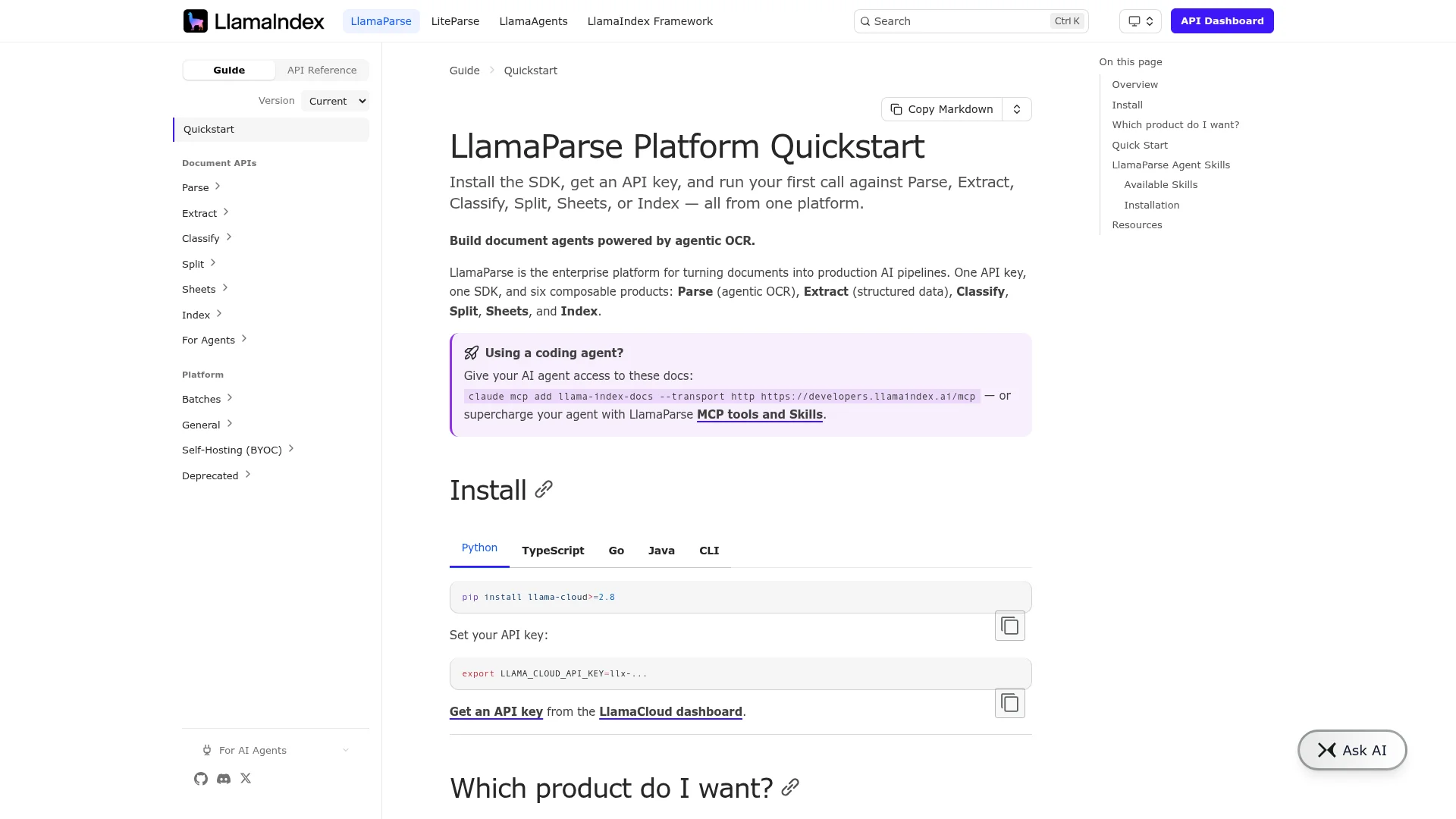The height and width of the screenshot is (819, 1456).
Task: Switch to API Reference toggle
Action: coord(322,70)
